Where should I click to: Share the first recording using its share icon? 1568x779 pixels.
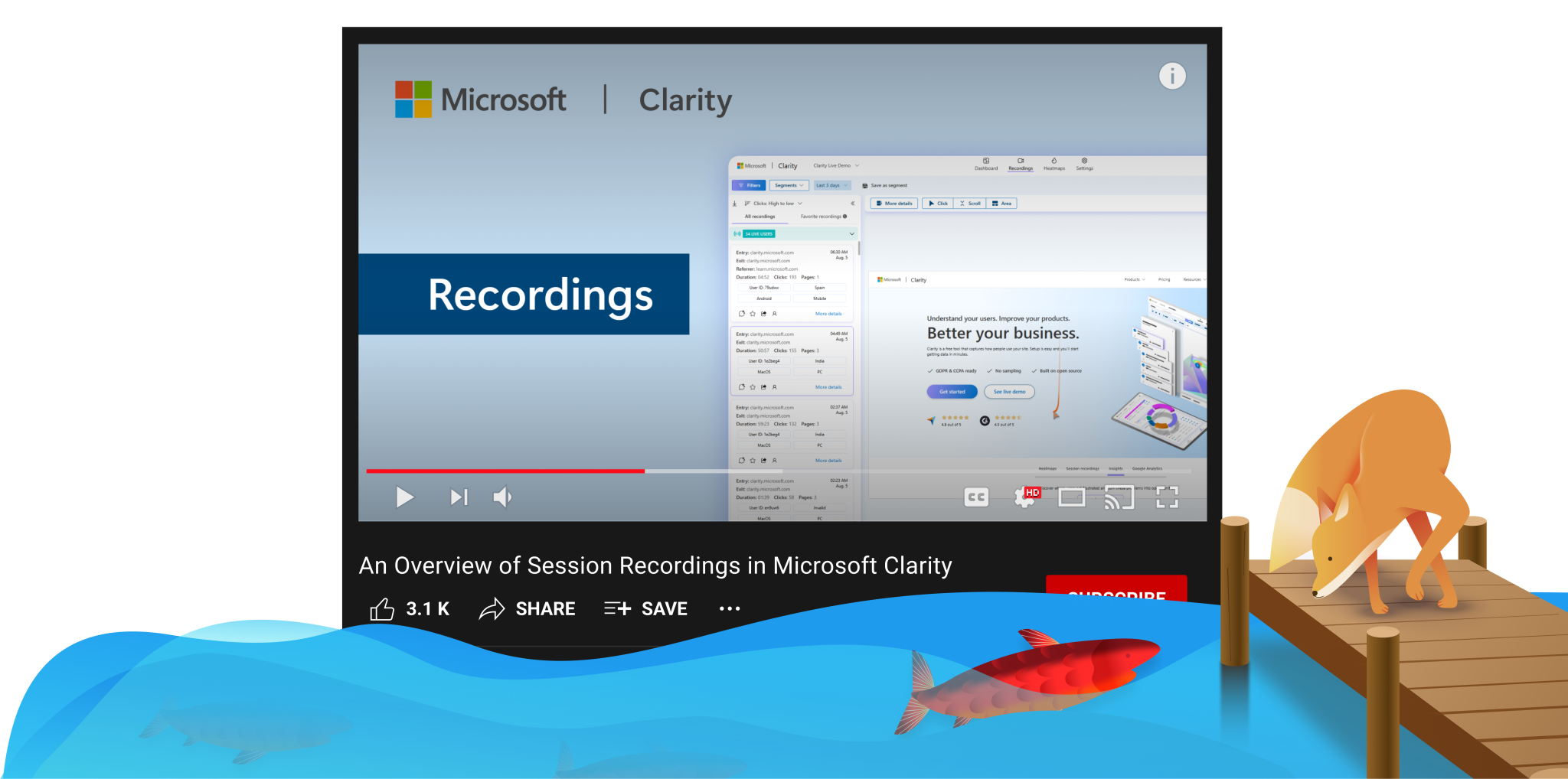tap(763, 314)
